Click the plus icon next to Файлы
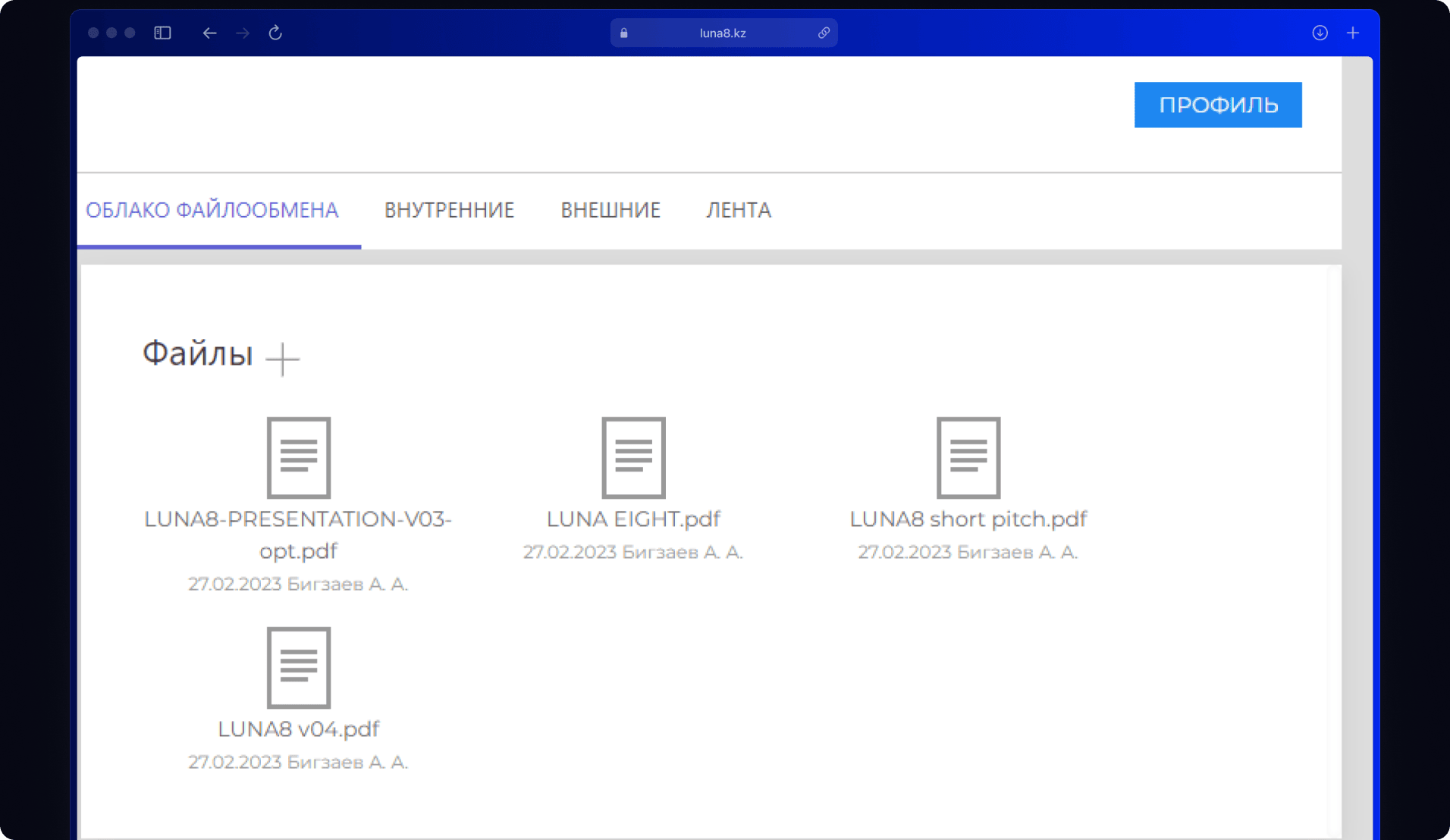The width and height of the screenshot is (1450, 840). click(x=283, y=359)
